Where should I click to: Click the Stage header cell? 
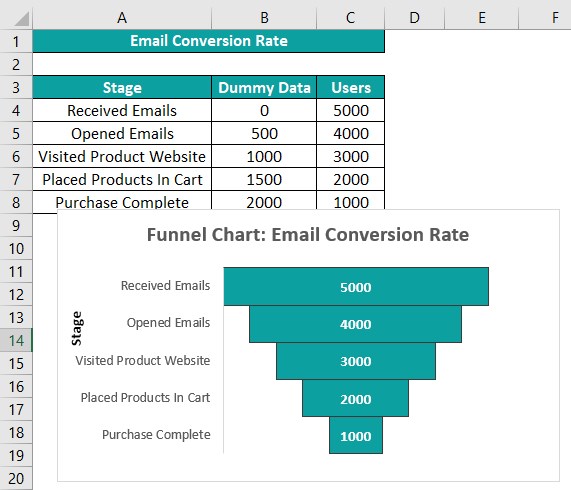(x=122, y=87)
